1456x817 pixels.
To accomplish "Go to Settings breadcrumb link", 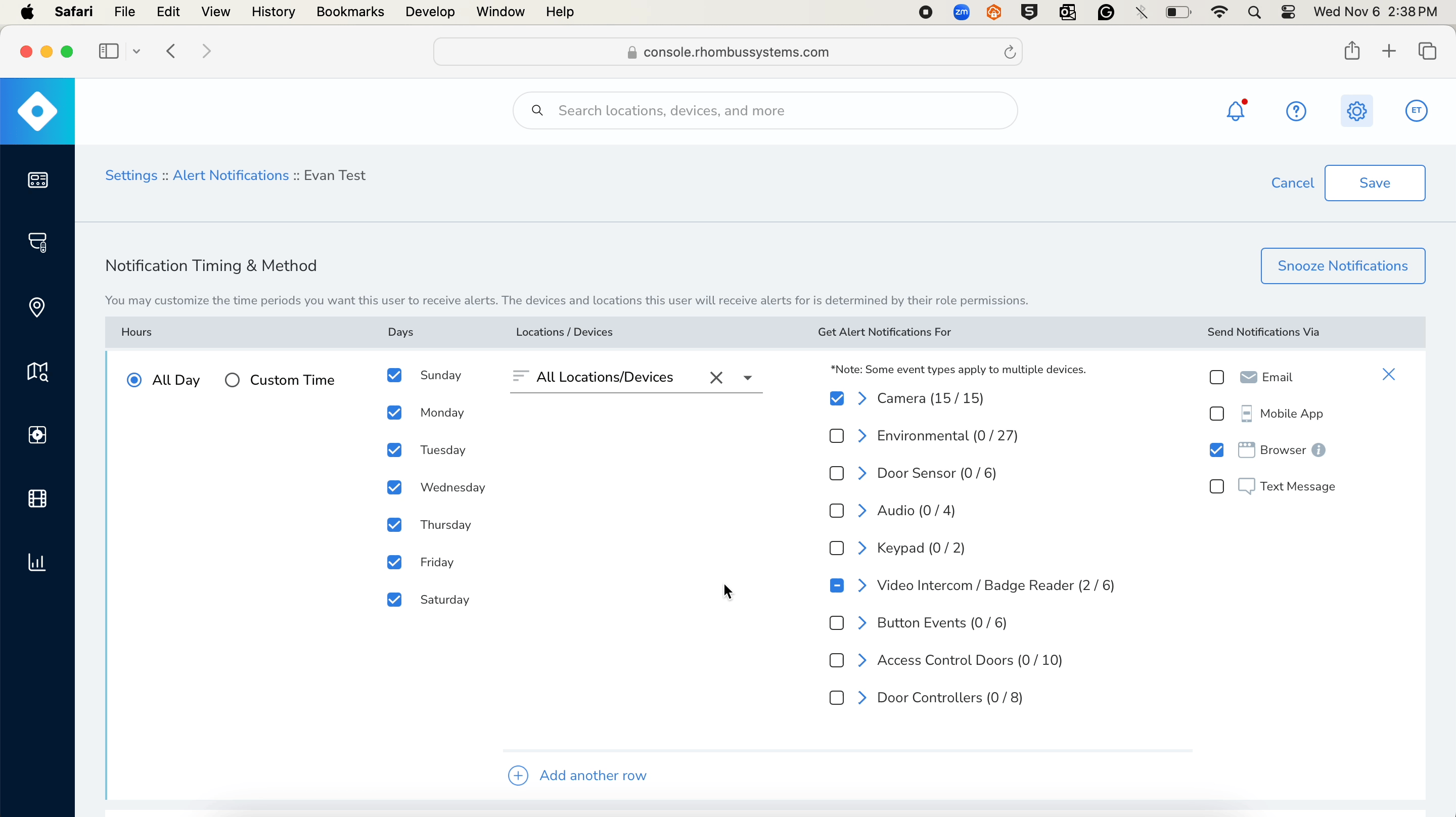I will pos(131,176).
